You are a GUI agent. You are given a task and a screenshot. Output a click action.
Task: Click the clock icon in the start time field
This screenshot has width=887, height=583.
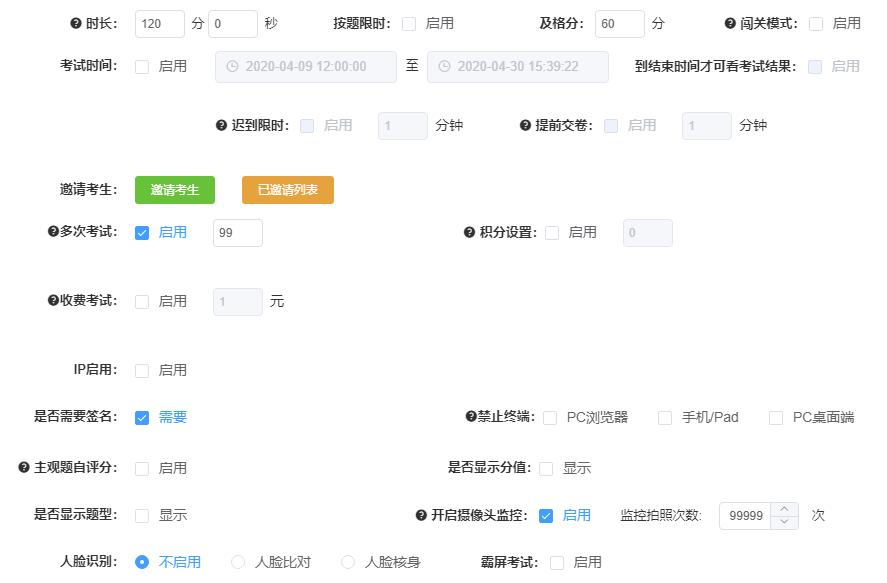click(232, 66)
